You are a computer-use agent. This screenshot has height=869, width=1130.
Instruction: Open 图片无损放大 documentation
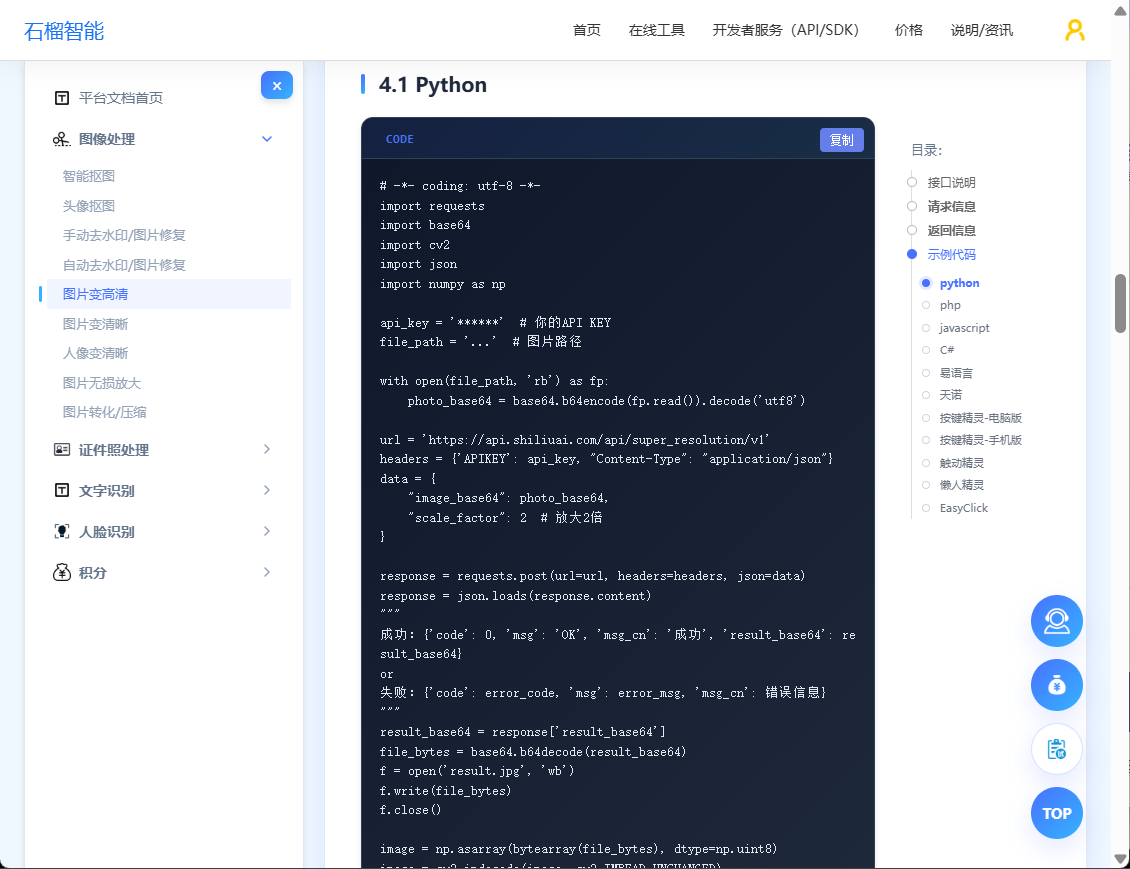point(102,383)
